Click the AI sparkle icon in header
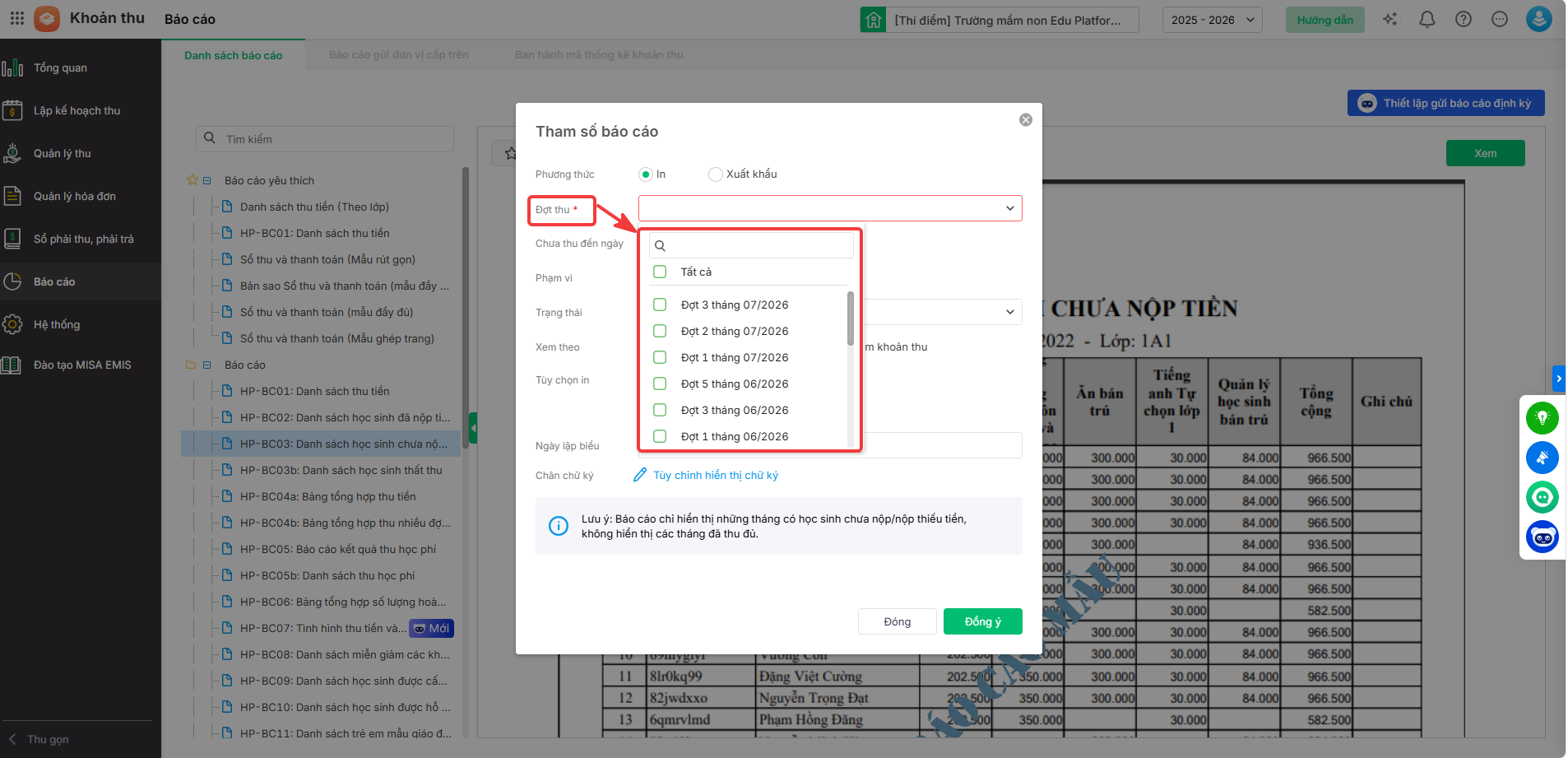 point(1390,19)
